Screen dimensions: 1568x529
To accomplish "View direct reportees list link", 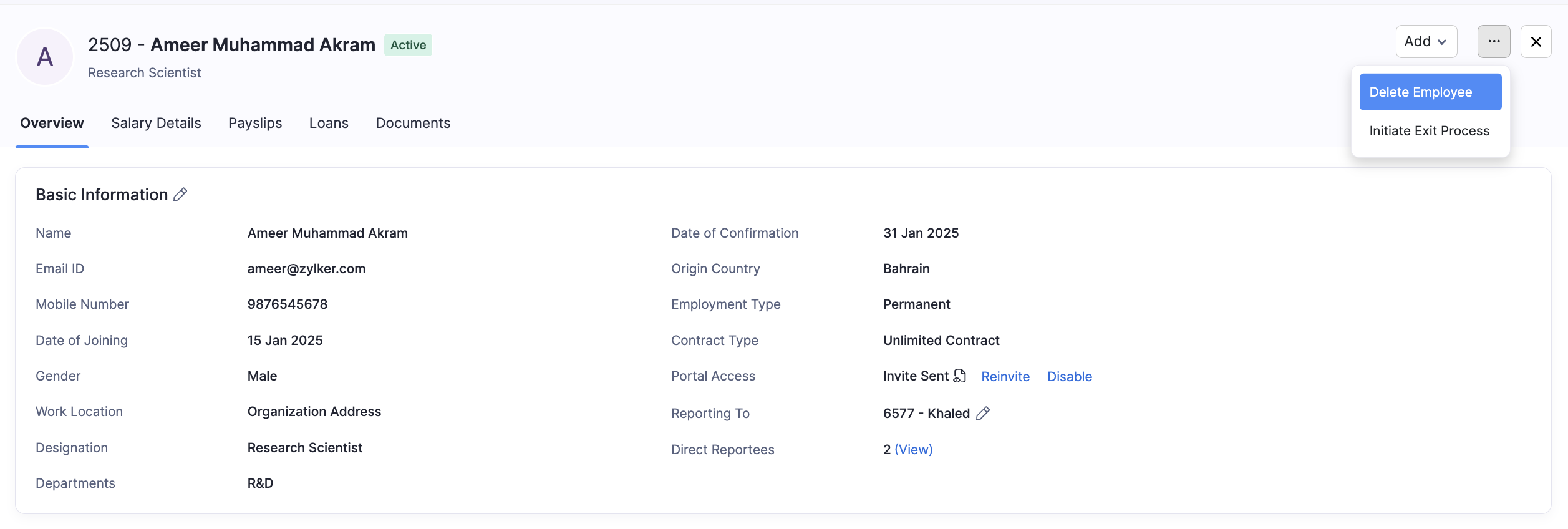I will click(913, 450).
